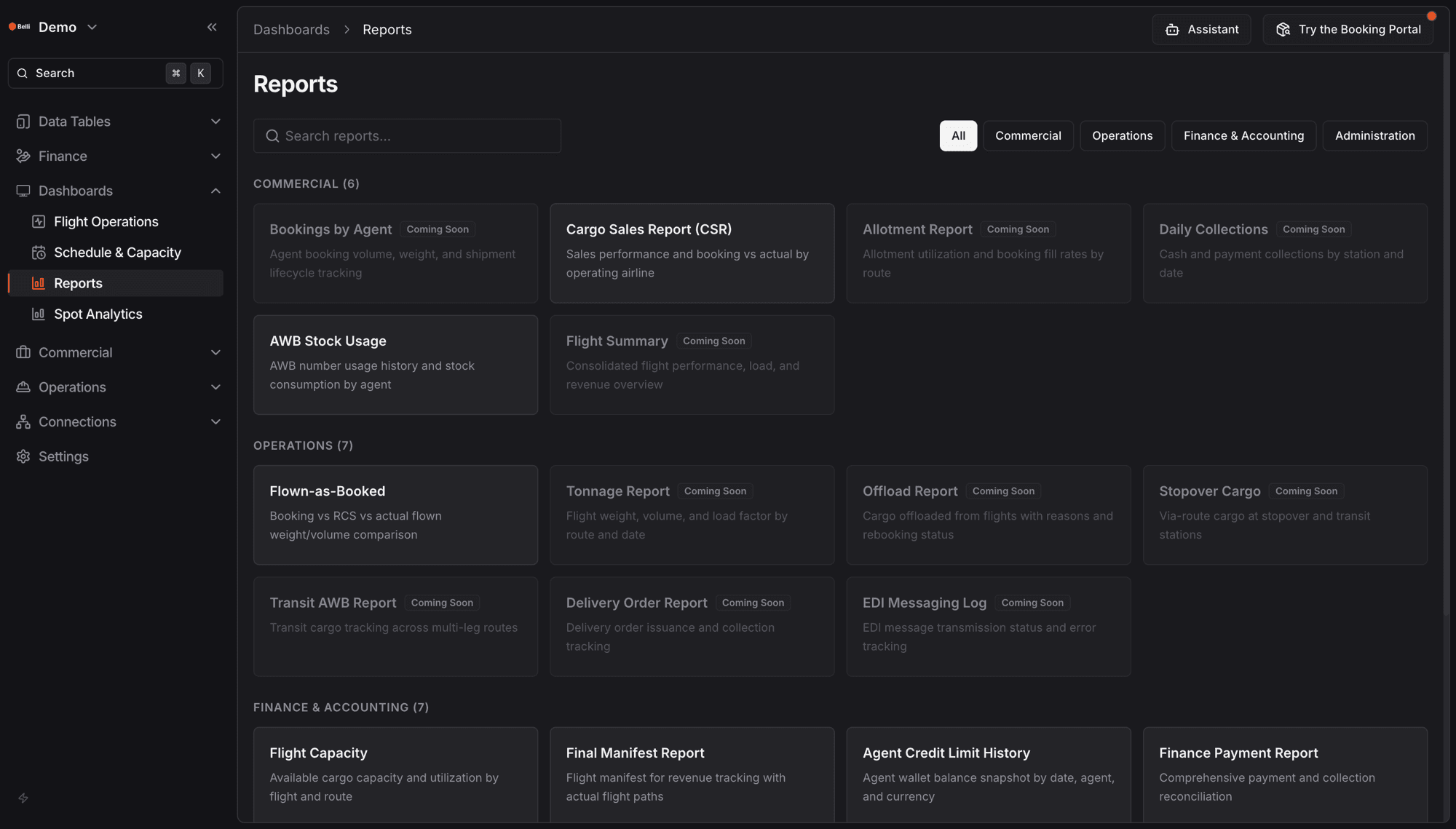
Task: Select the Operations filter tab
Action: tap(1122, 136)
